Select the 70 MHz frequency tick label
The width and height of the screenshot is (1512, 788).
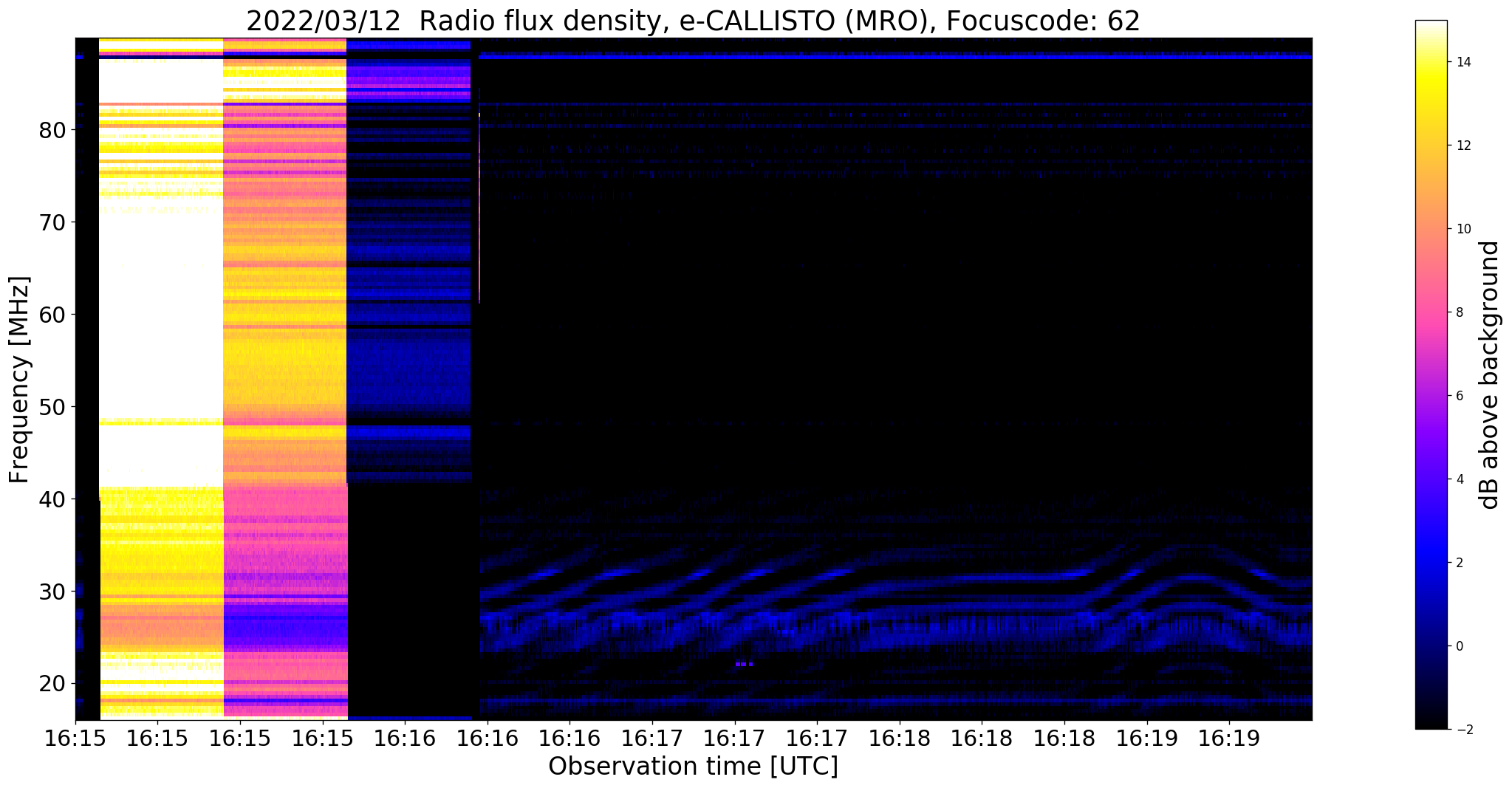pos(53,223)
